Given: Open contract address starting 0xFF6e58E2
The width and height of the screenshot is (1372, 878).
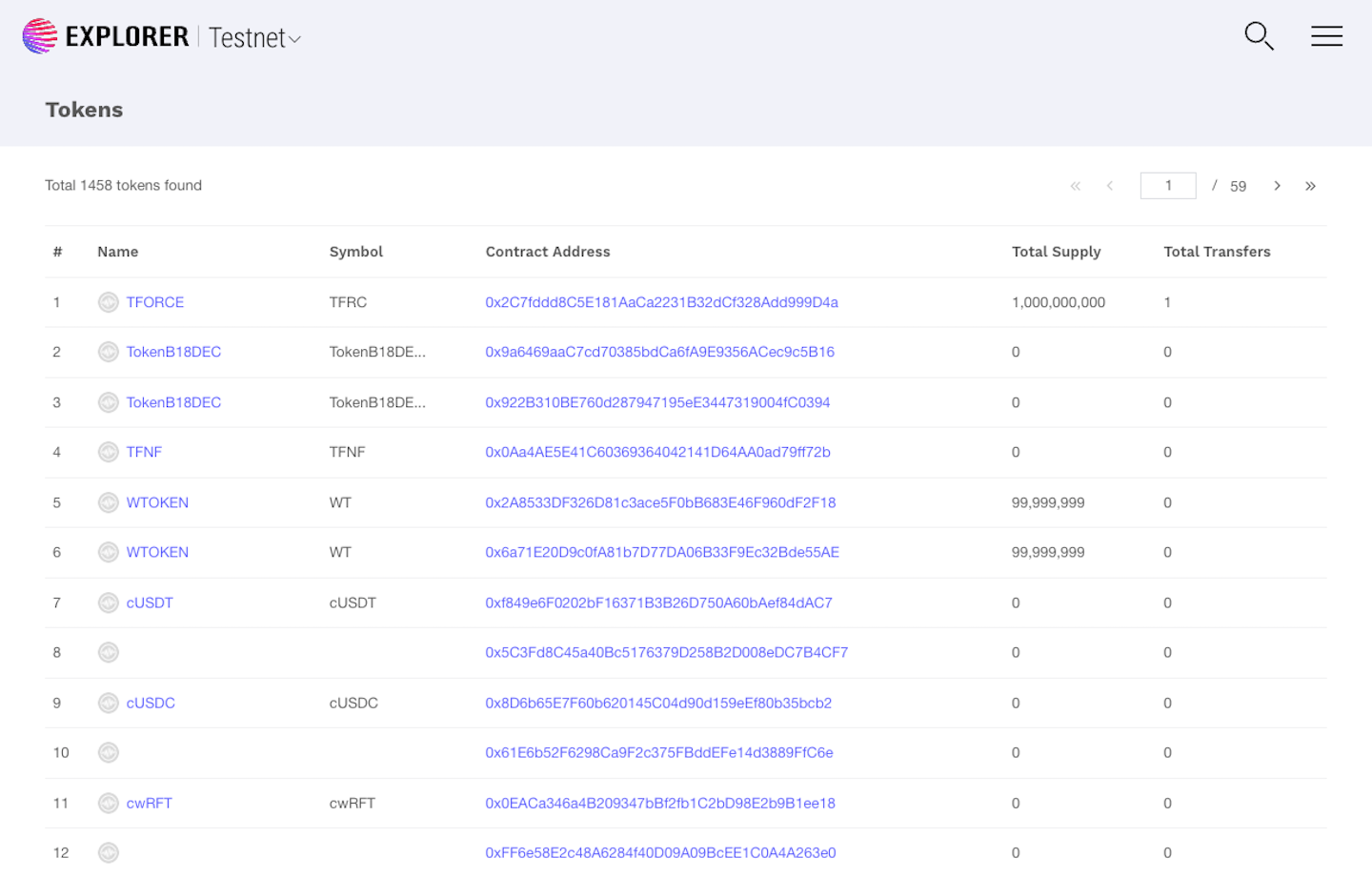Looking at the screenshot, I should pos(660,852).
